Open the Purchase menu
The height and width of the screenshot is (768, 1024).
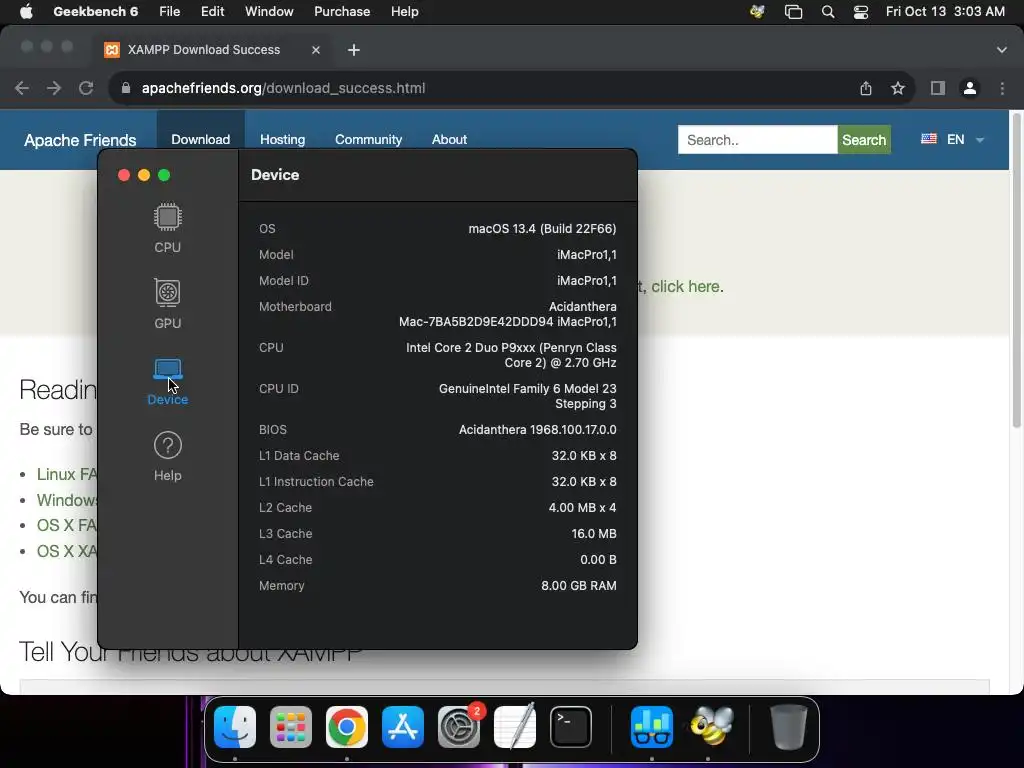342,11
